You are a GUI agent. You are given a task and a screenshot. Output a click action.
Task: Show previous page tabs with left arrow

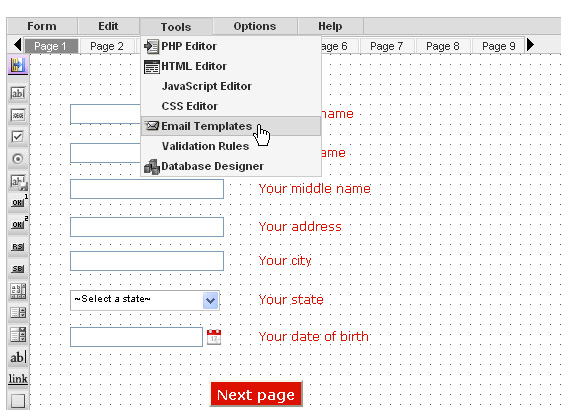(x=17, y=45)
